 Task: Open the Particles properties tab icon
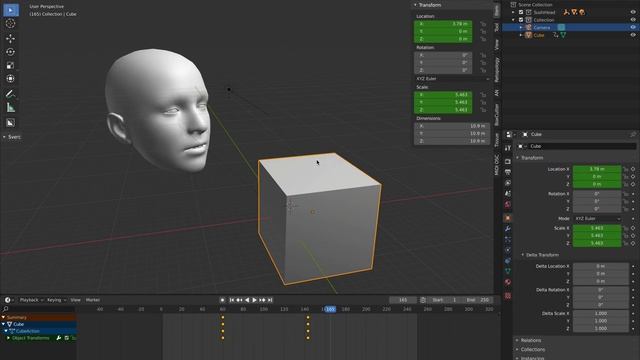pos(508,239)
